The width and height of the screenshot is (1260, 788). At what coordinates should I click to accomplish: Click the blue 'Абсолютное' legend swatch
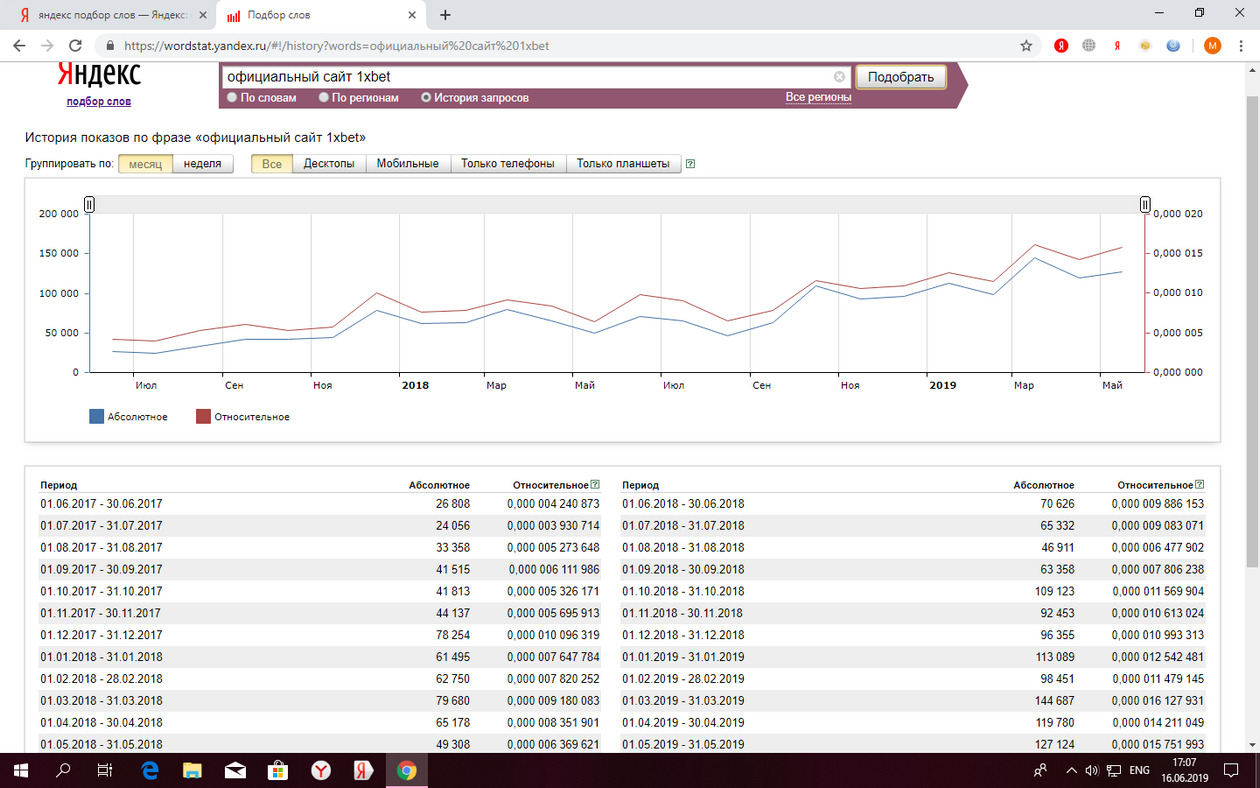click(x=97, y=416)
